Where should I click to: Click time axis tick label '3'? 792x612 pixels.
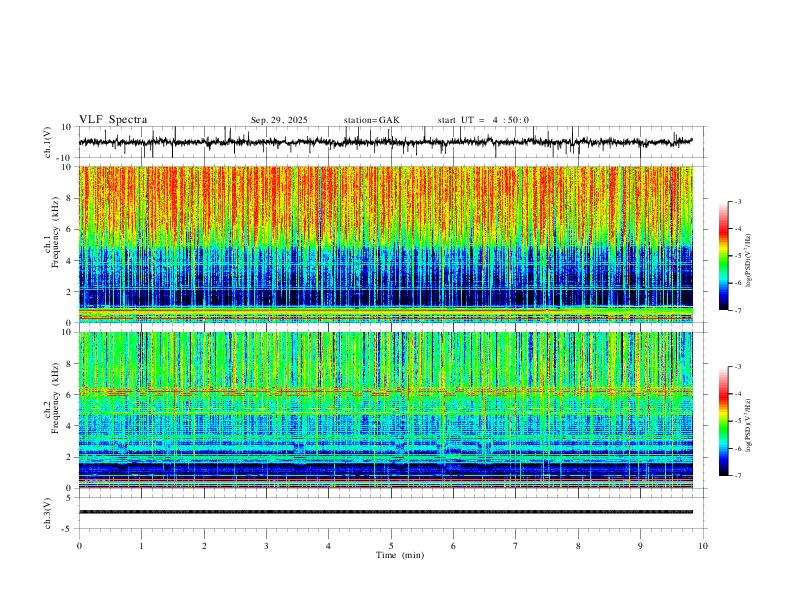pos(266,546)
